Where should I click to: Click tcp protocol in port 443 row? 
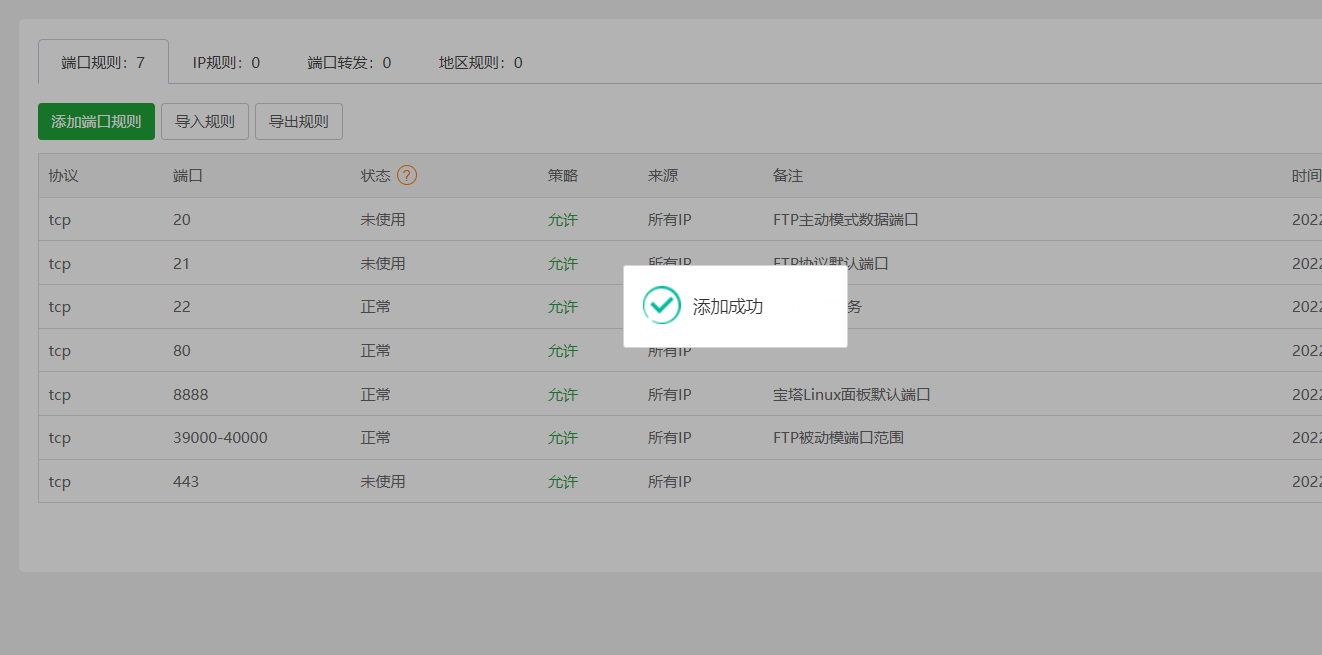pyautogui.click(x=60, y=482)
